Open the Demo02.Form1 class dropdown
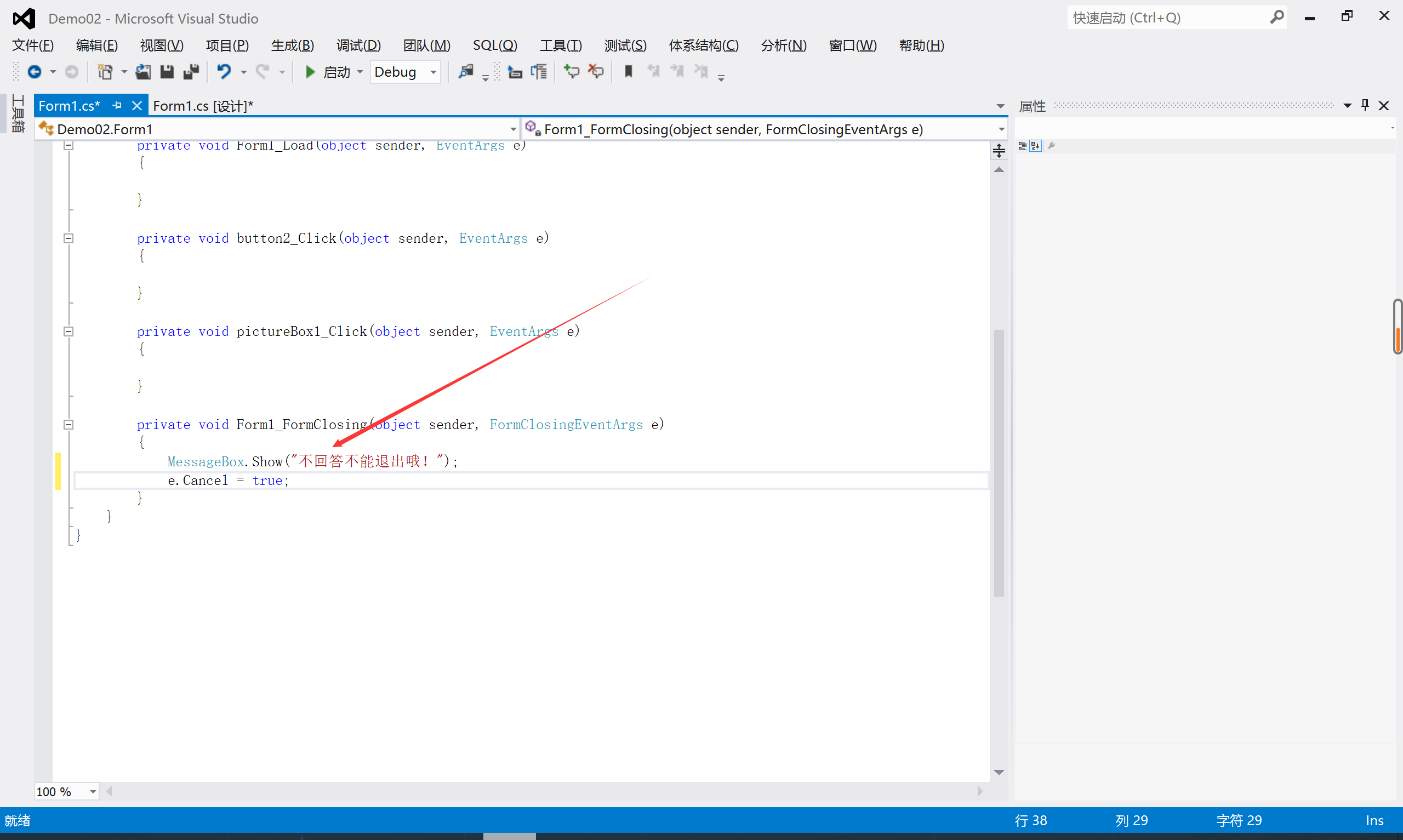Image resolution: width=1403 pixels, height=840 pixels. point(513,130)
